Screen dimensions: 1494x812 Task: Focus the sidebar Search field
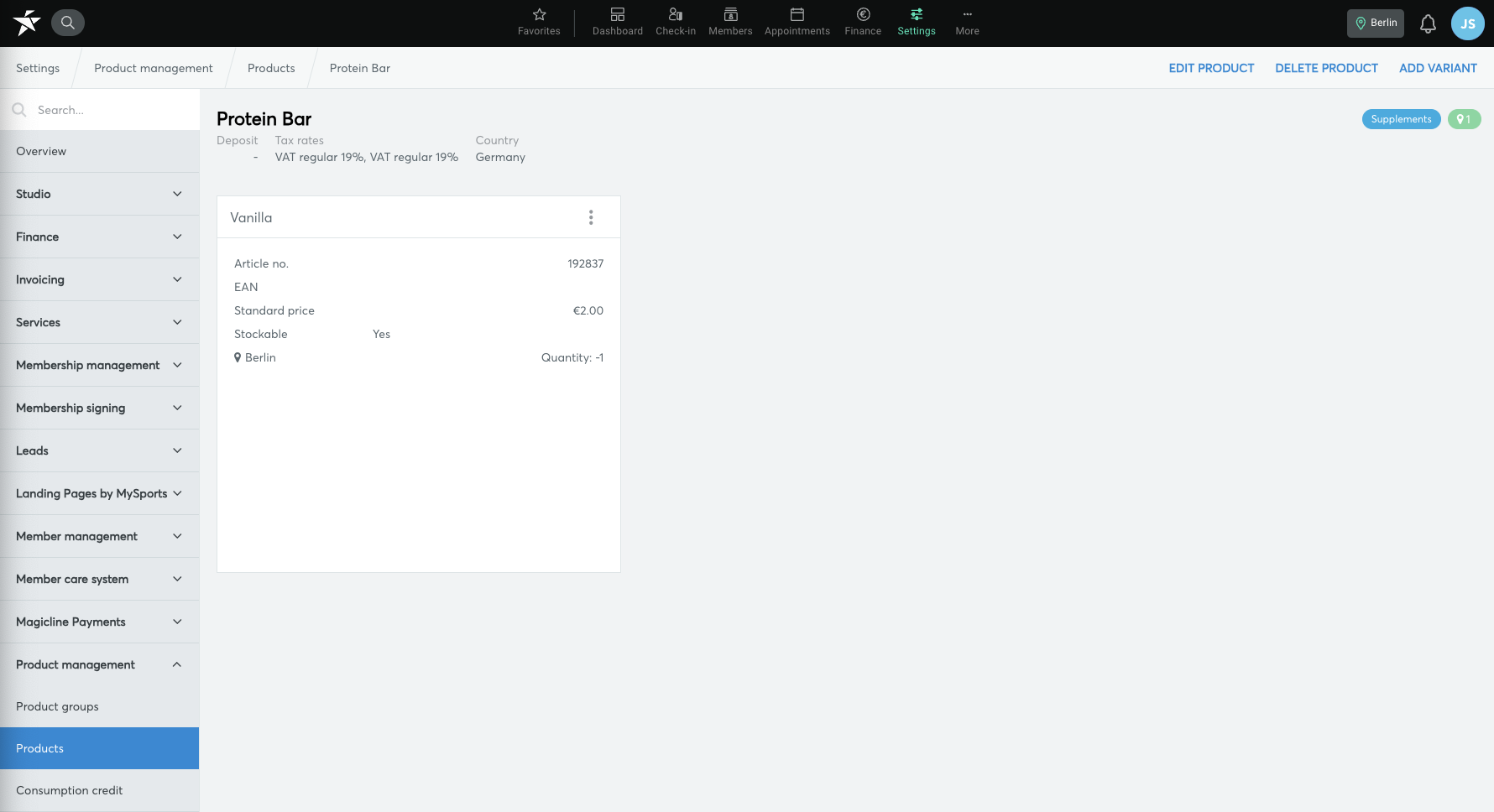[x=100, y=110]
